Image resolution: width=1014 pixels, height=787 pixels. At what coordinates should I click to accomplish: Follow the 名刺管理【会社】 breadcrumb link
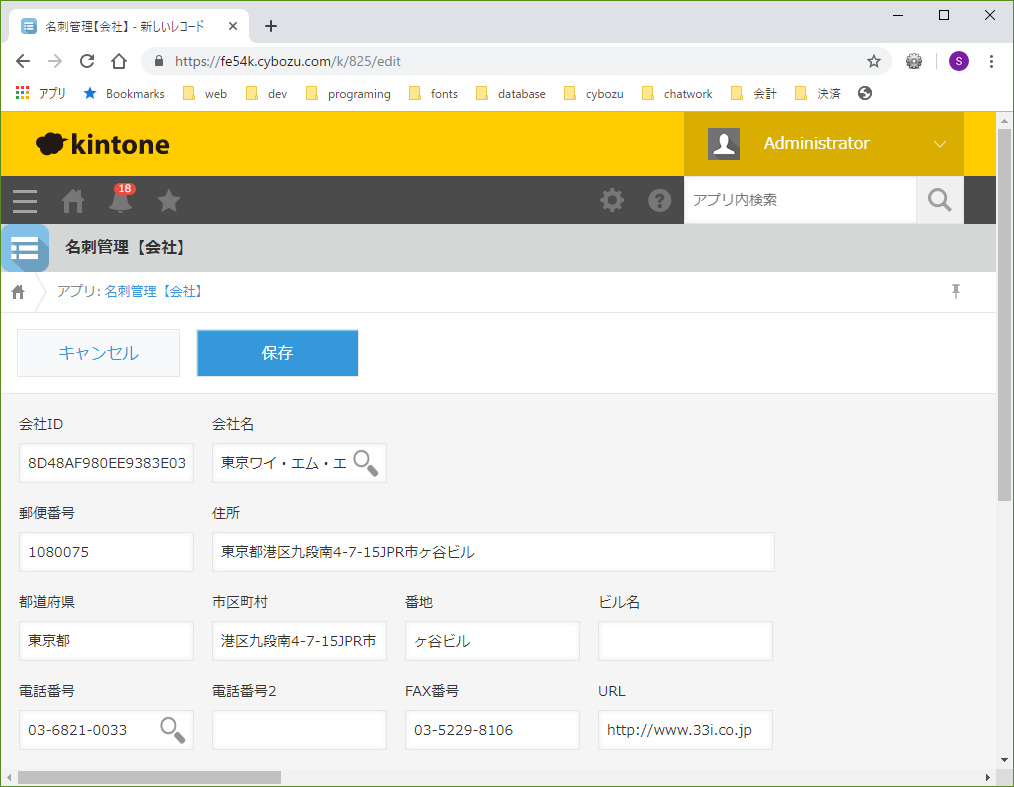coord(155,292)
